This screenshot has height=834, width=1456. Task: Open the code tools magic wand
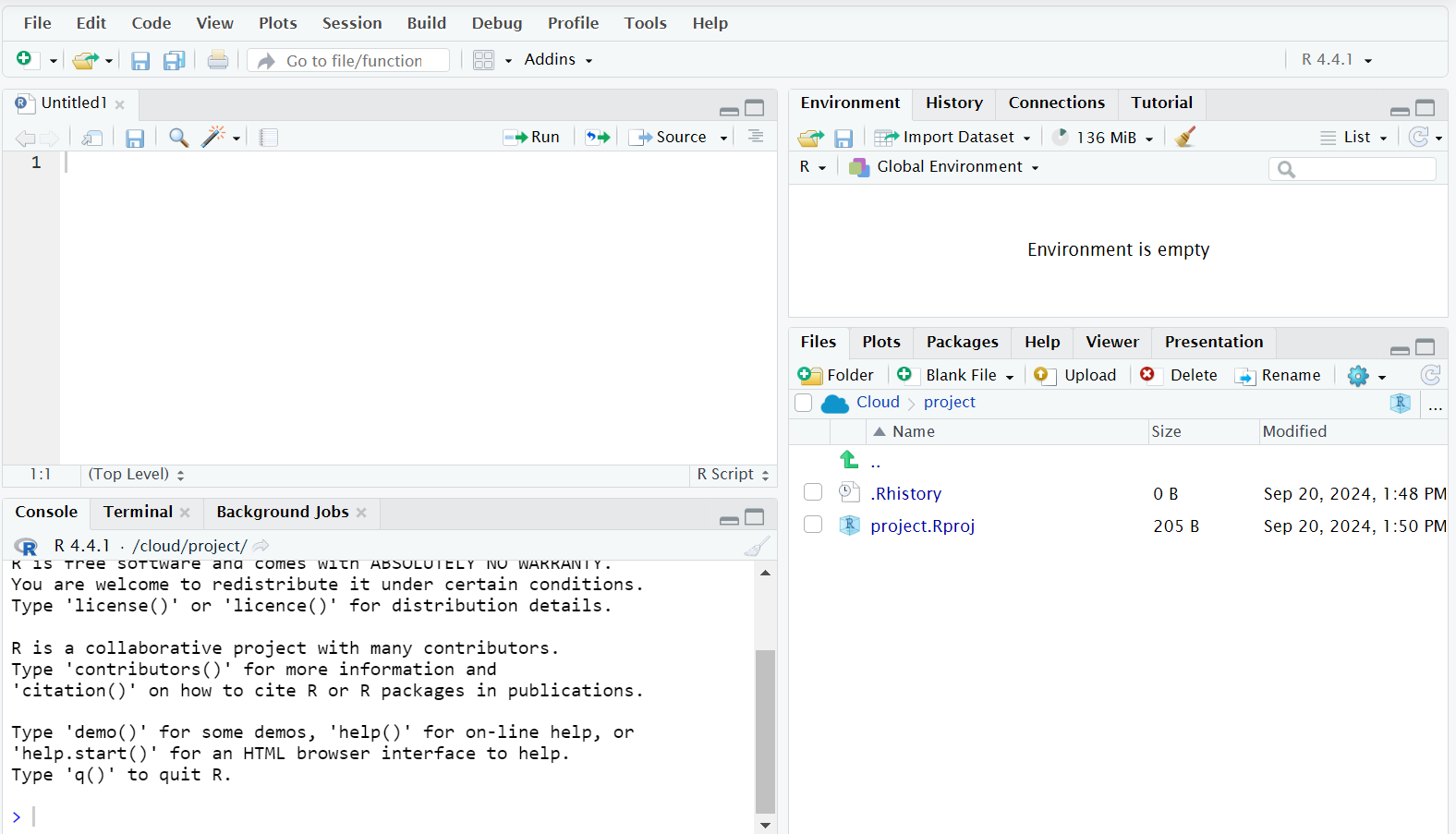213,138
